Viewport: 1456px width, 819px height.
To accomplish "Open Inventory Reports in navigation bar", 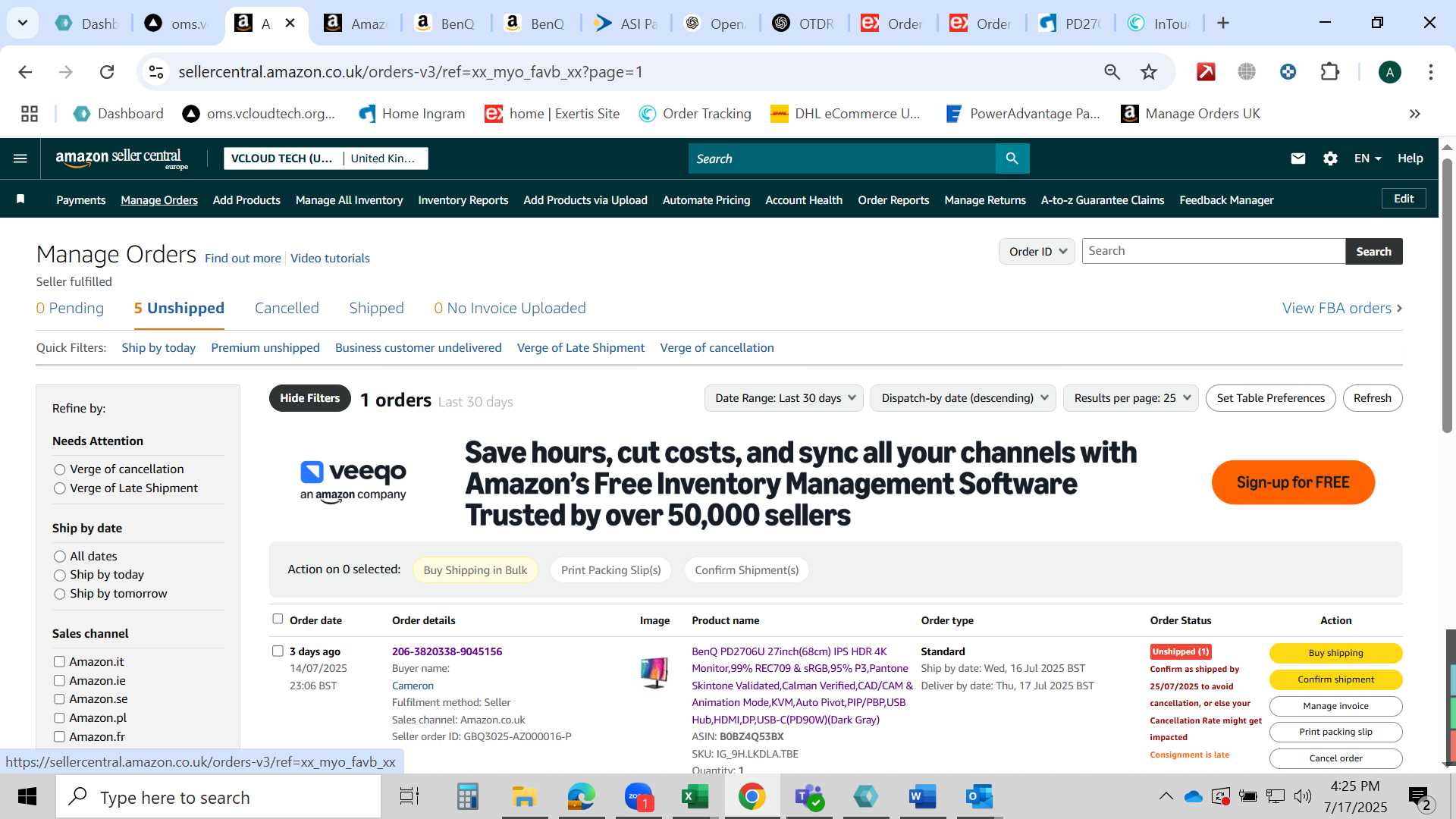I will click(x=463, y=200).
